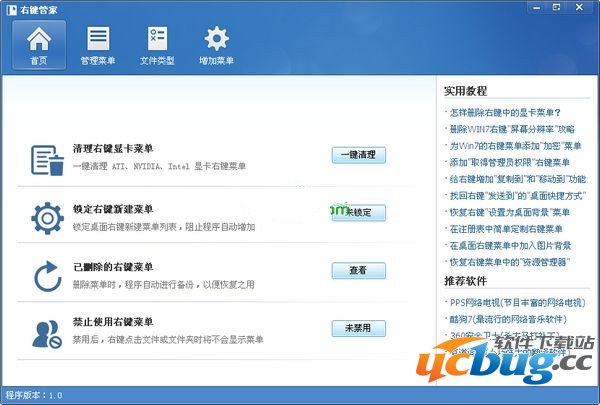Open tutorial 在注册表中简单定制右键菜单
The width and height of the screenshot is (600, 405).
(x=506, y=229)
